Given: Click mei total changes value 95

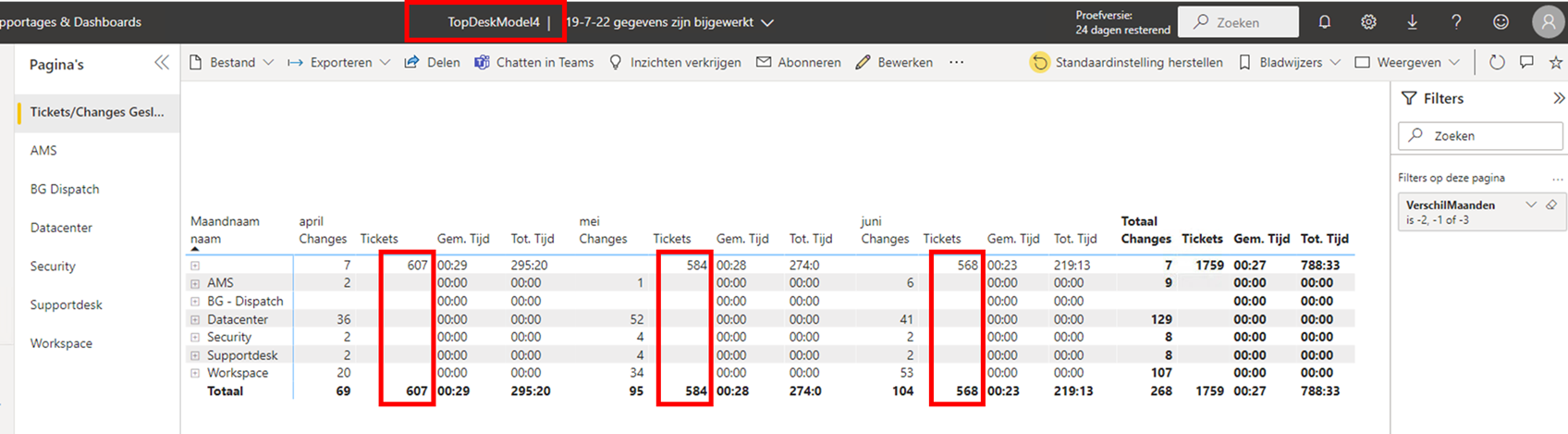Looking at the screenshot, I should [636, 391].
